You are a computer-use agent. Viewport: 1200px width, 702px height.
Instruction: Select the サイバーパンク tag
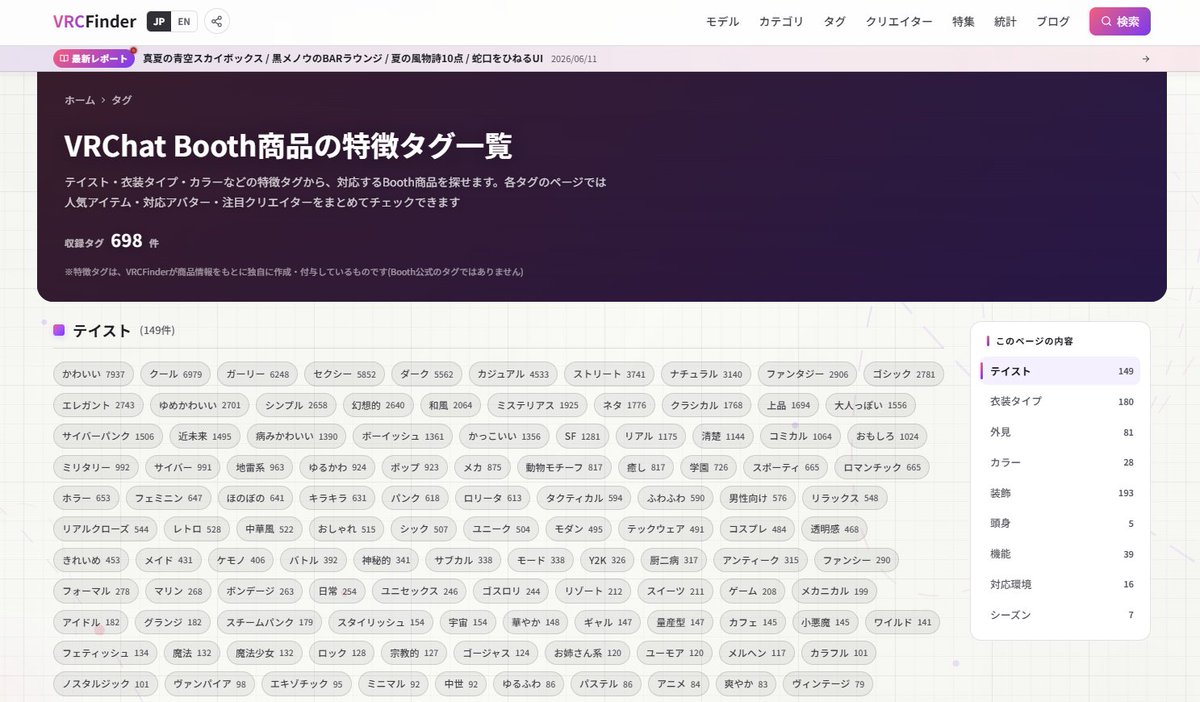[109, 436]
